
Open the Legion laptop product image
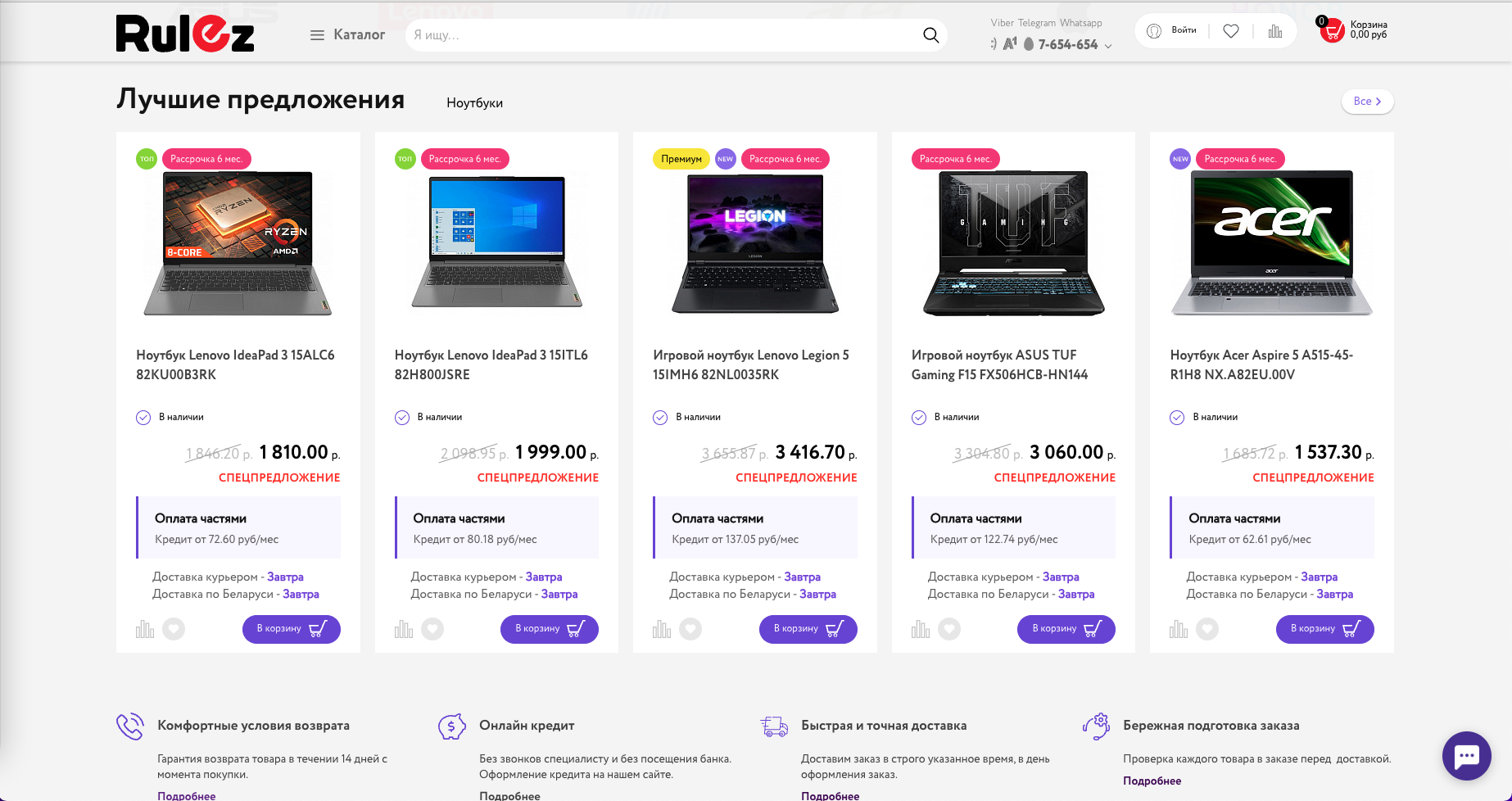[754, 243]
